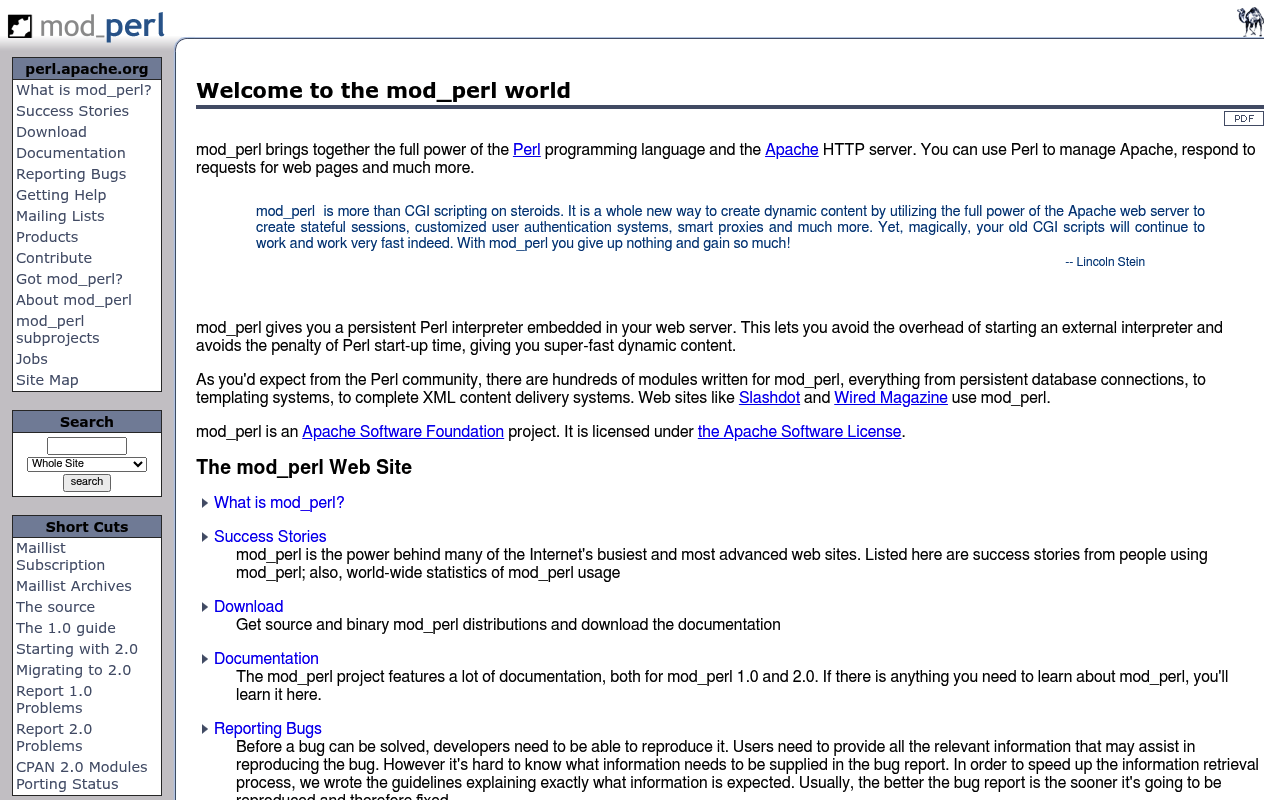Click arrow bullet beside Success Stories

click(205, 537)
